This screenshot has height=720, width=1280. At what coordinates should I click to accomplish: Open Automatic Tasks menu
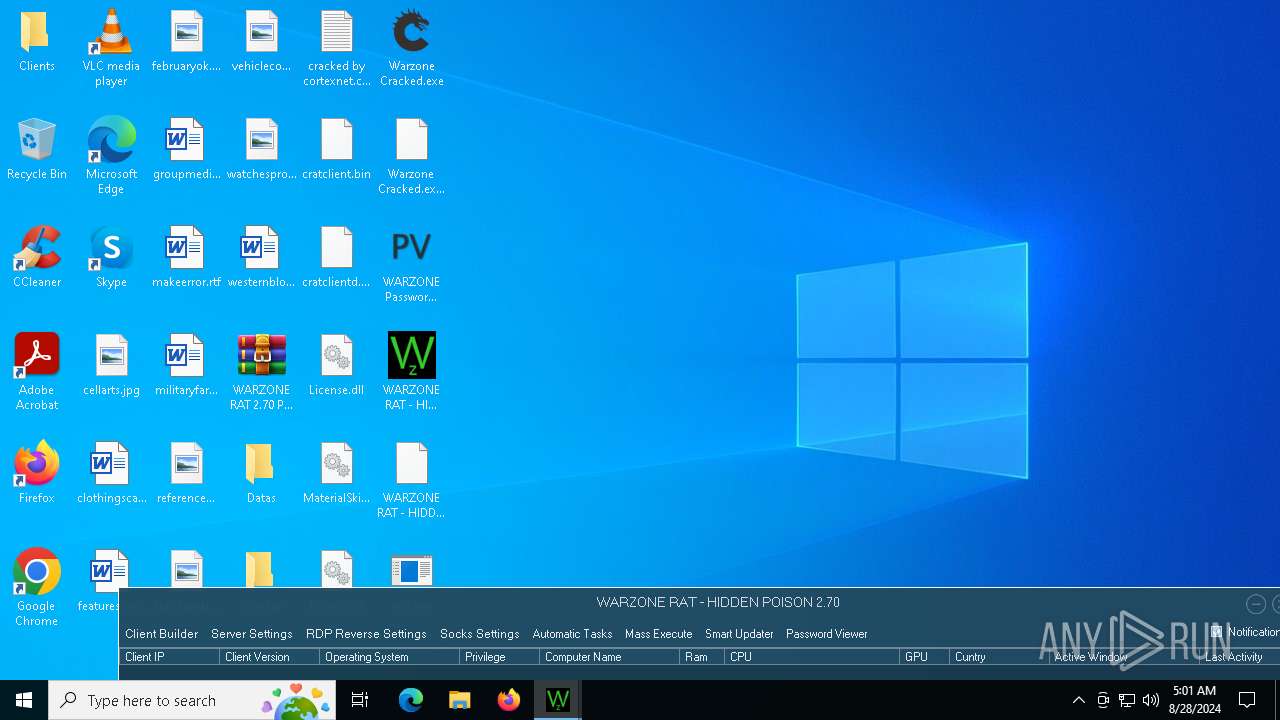coord(572,634)
